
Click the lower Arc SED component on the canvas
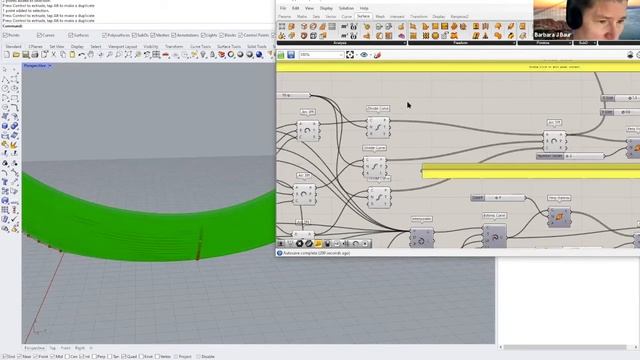(x=304, y=195)
